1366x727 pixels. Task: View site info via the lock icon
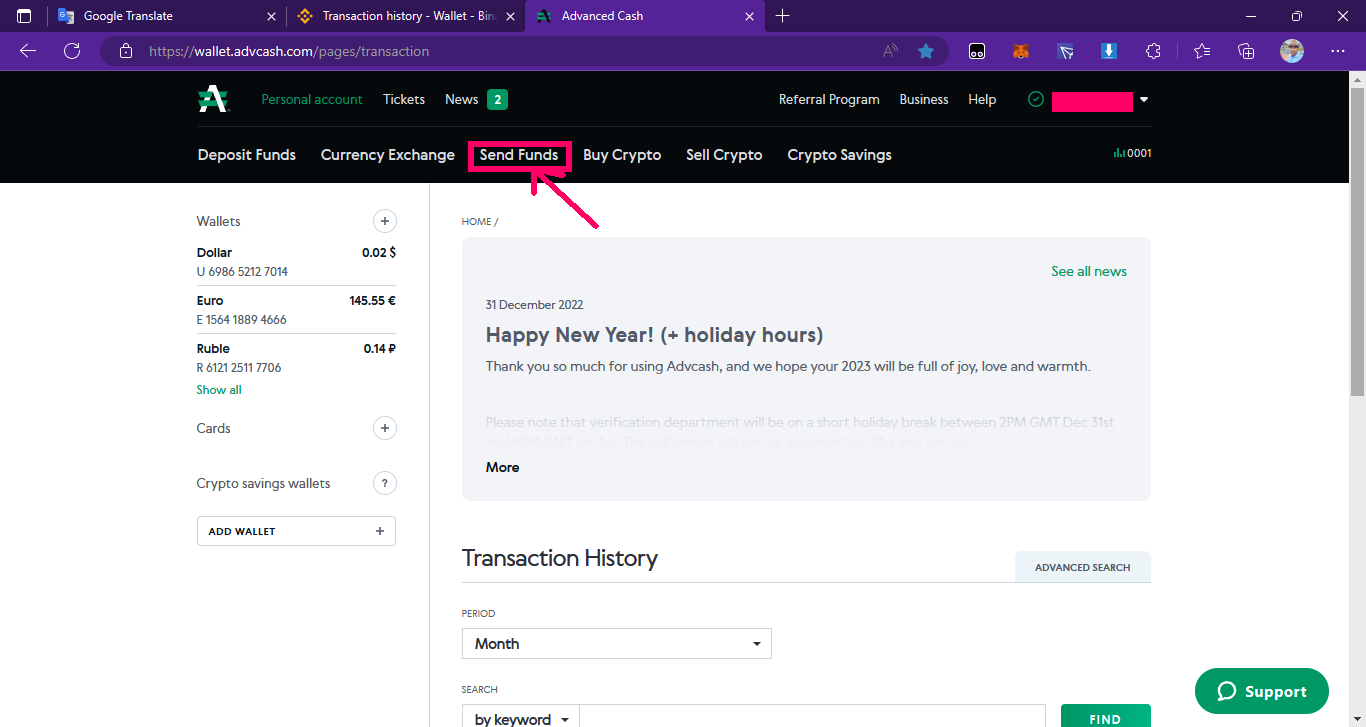coord(125,51)
